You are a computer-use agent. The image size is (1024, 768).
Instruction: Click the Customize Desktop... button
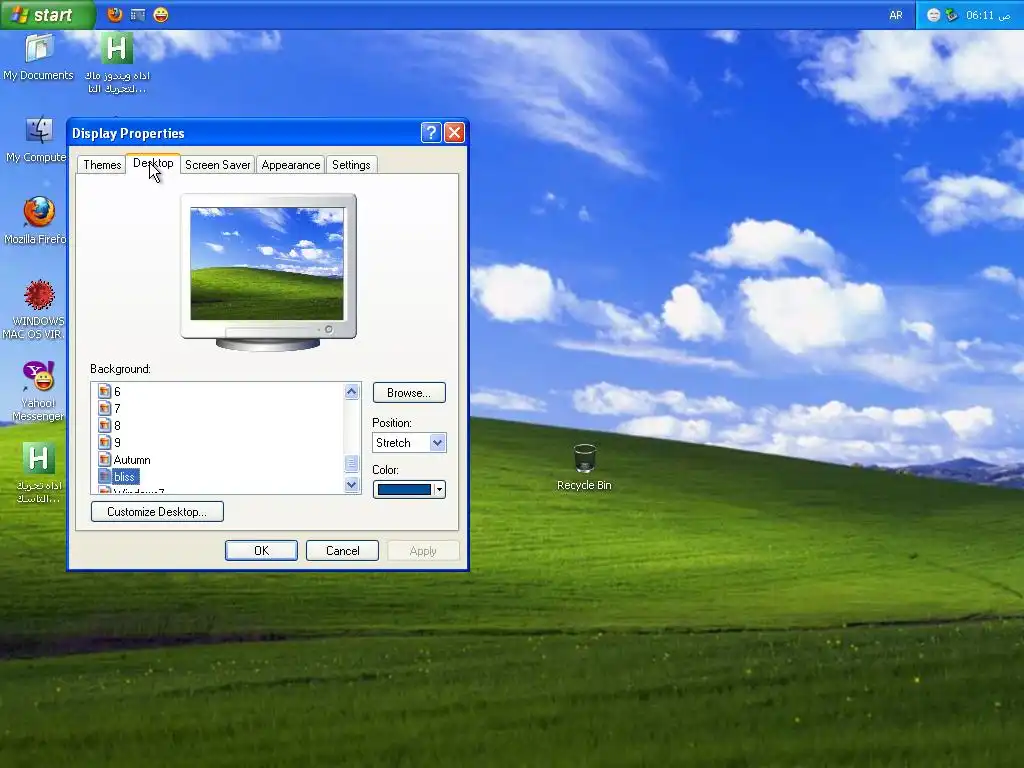tap(157, 511)
